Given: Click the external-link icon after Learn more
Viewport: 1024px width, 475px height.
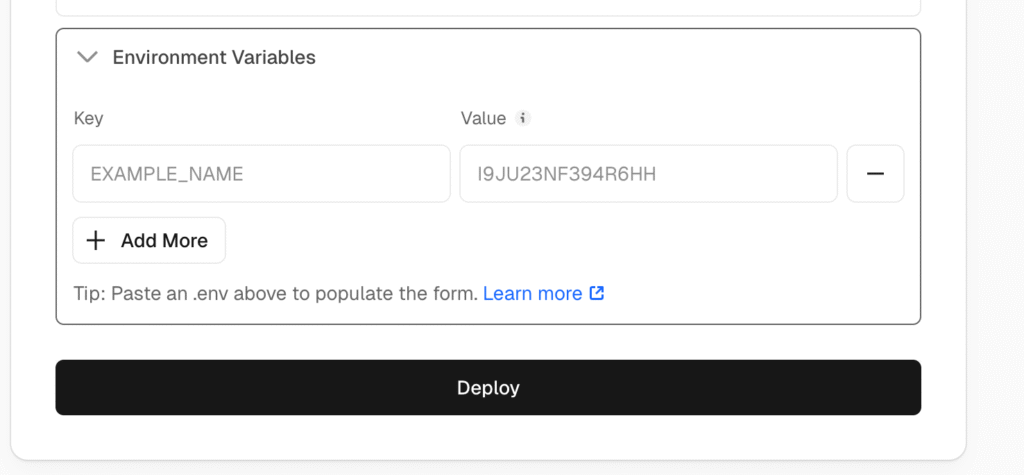Looking at the screenshot, I should click(597, 293).
